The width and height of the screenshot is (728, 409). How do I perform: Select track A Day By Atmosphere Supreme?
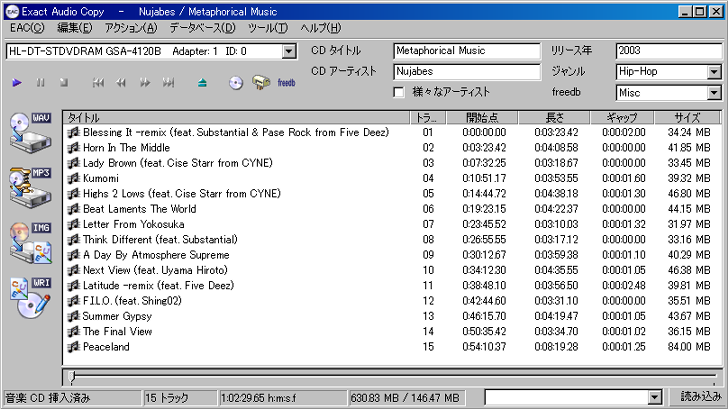point(156,255)
